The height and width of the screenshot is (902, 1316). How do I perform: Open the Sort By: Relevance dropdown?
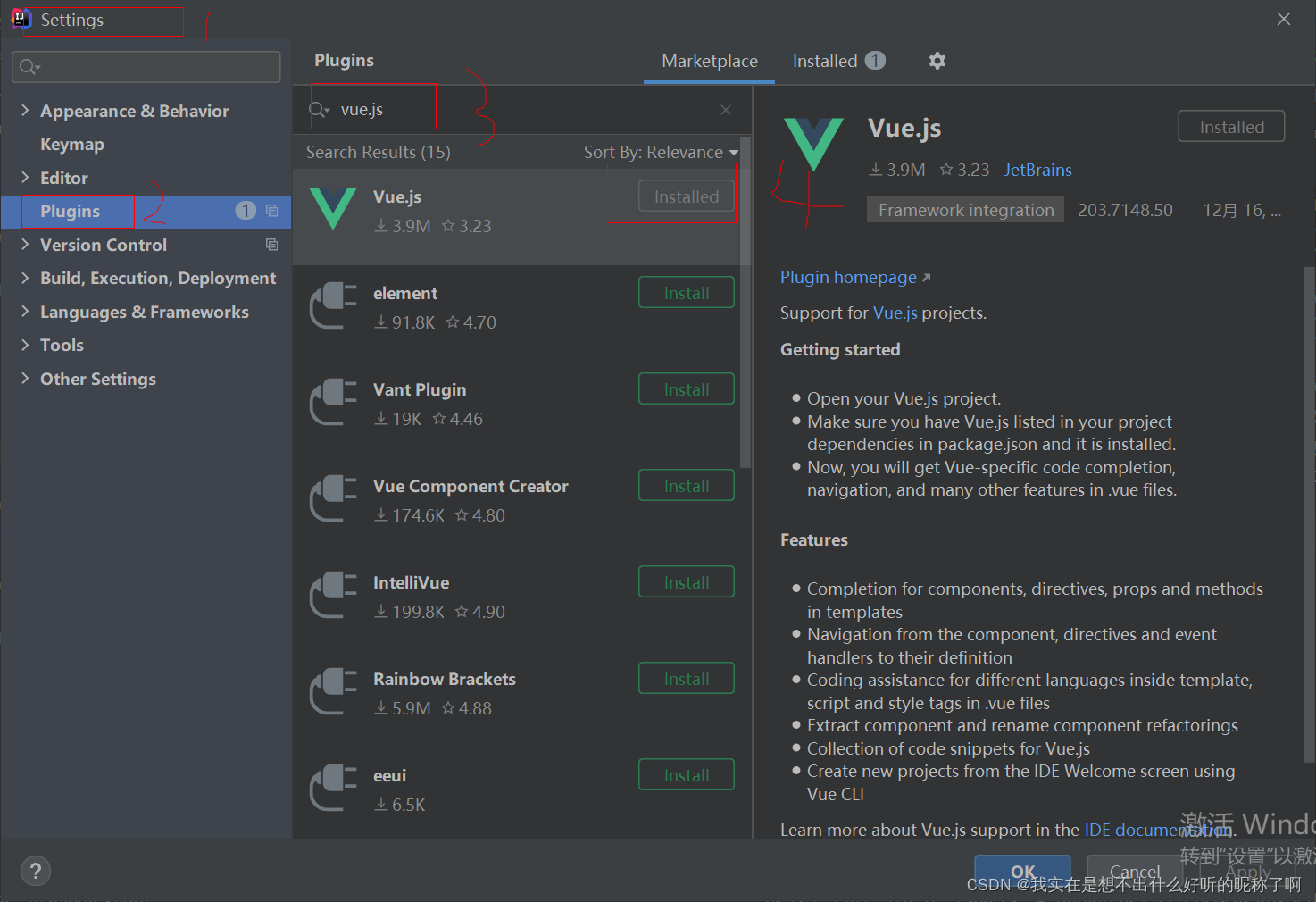[x=661, y=152]
